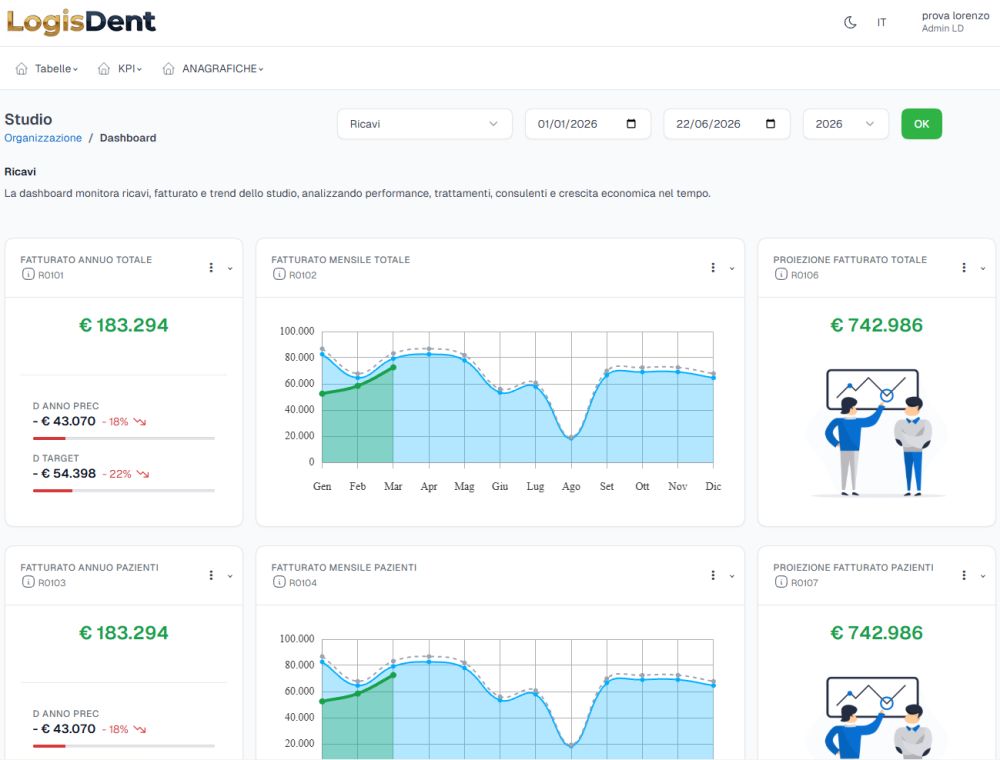Image resolution: width=1000 pixels, height=760 pixels.
Task: Click D ANNO PREC progress bar in Fatturato Annuo Totale
Action: [124, 438]
